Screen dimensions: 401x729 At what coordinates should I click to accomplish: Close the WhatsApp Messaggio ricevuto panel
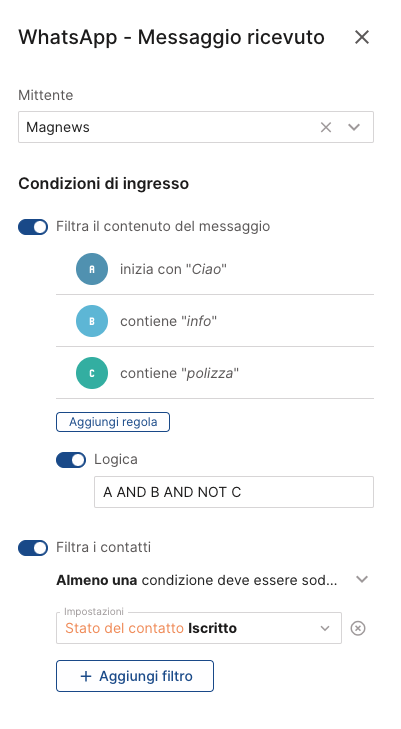(x=362, y=37)
